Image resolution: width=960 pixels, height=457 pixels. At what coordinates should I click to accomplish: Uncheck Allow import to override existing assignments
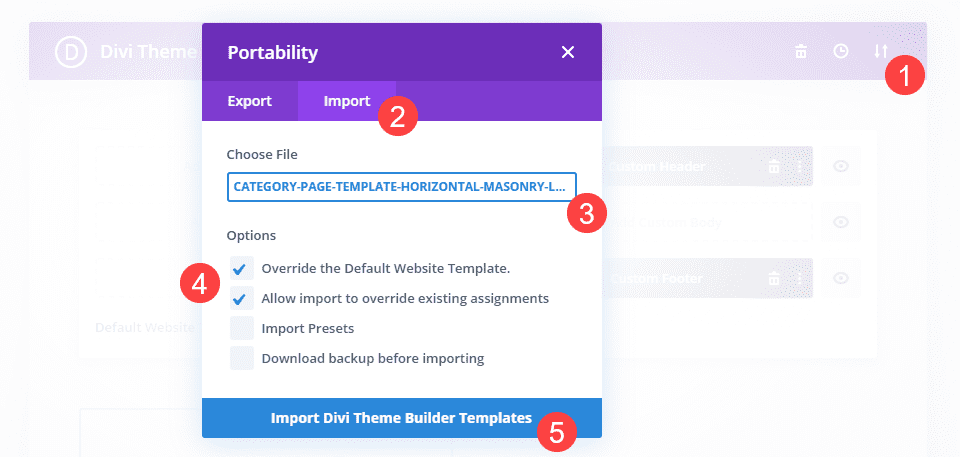(x=240, y=298)
